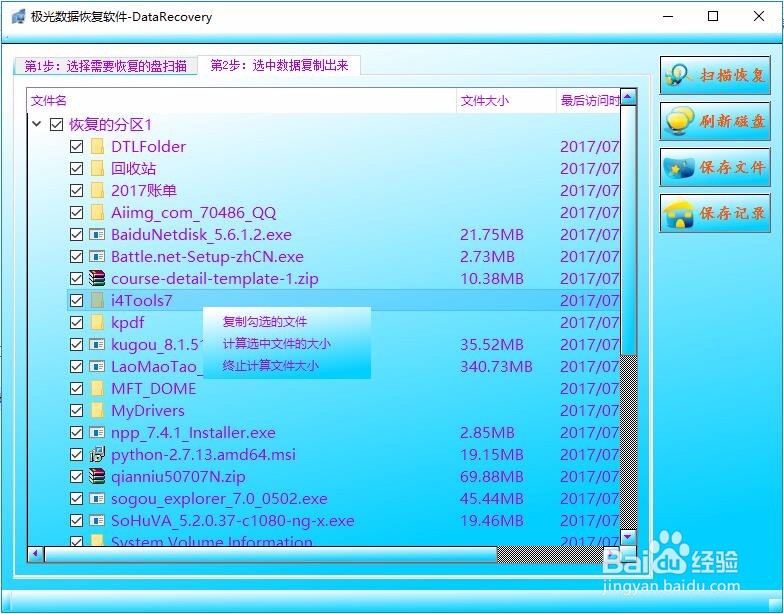
Task: Click the Battle.net-Setup exe file icon
Action: 97,256
